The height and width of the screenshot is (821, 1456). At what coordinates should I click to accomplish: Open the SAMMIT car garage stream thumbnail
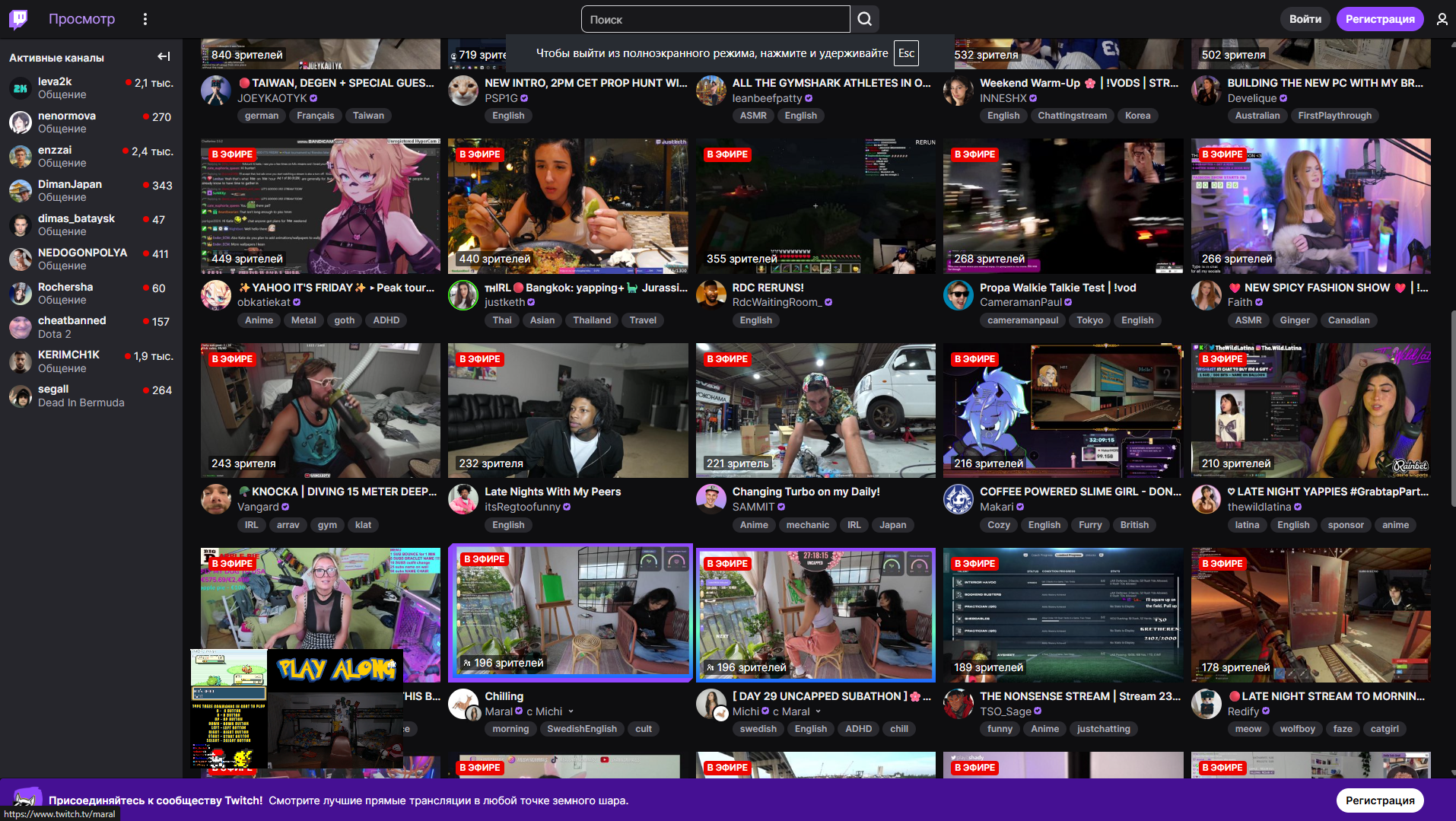(815, 410)
